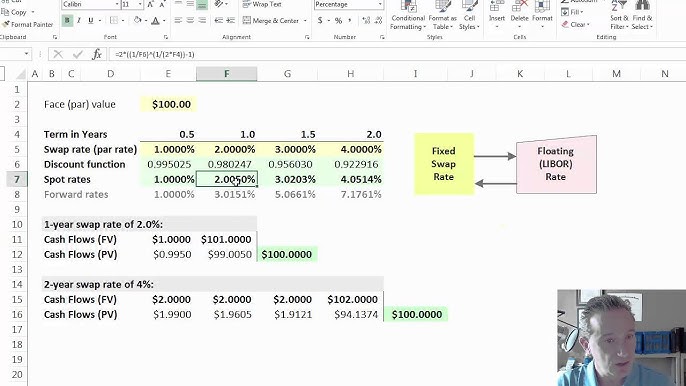686x386 pixels.
Task: Open the Percentage number format dropdown
Action: (x=379, y=4)
